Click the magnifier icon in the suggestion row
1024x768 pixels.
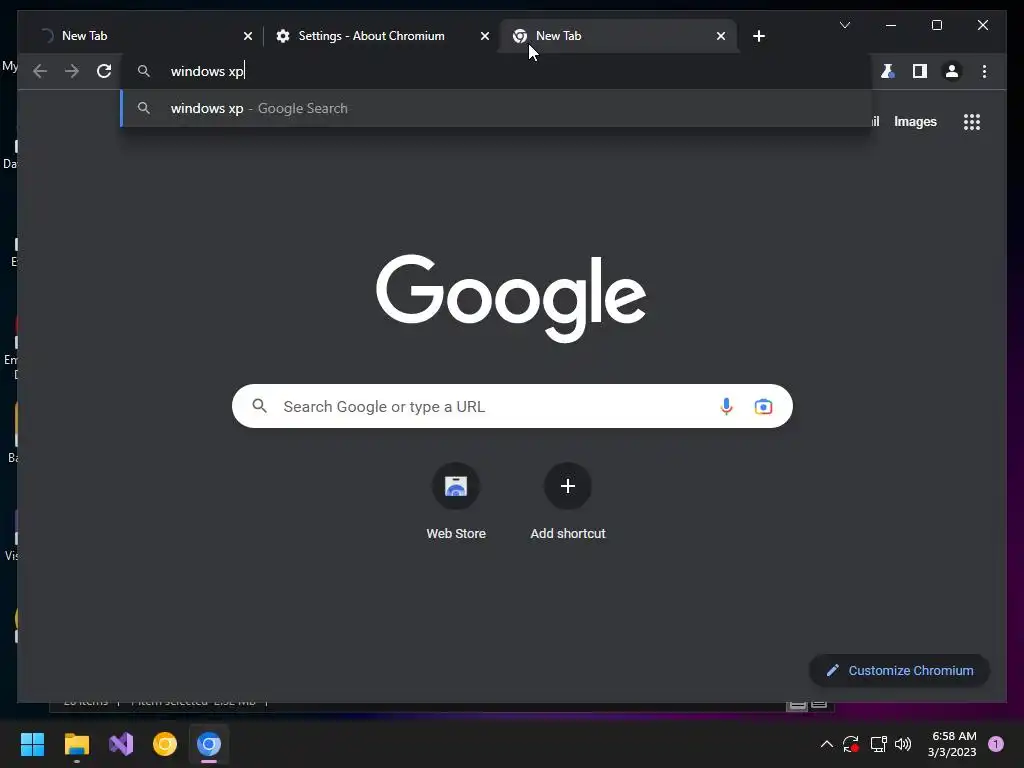144,108
